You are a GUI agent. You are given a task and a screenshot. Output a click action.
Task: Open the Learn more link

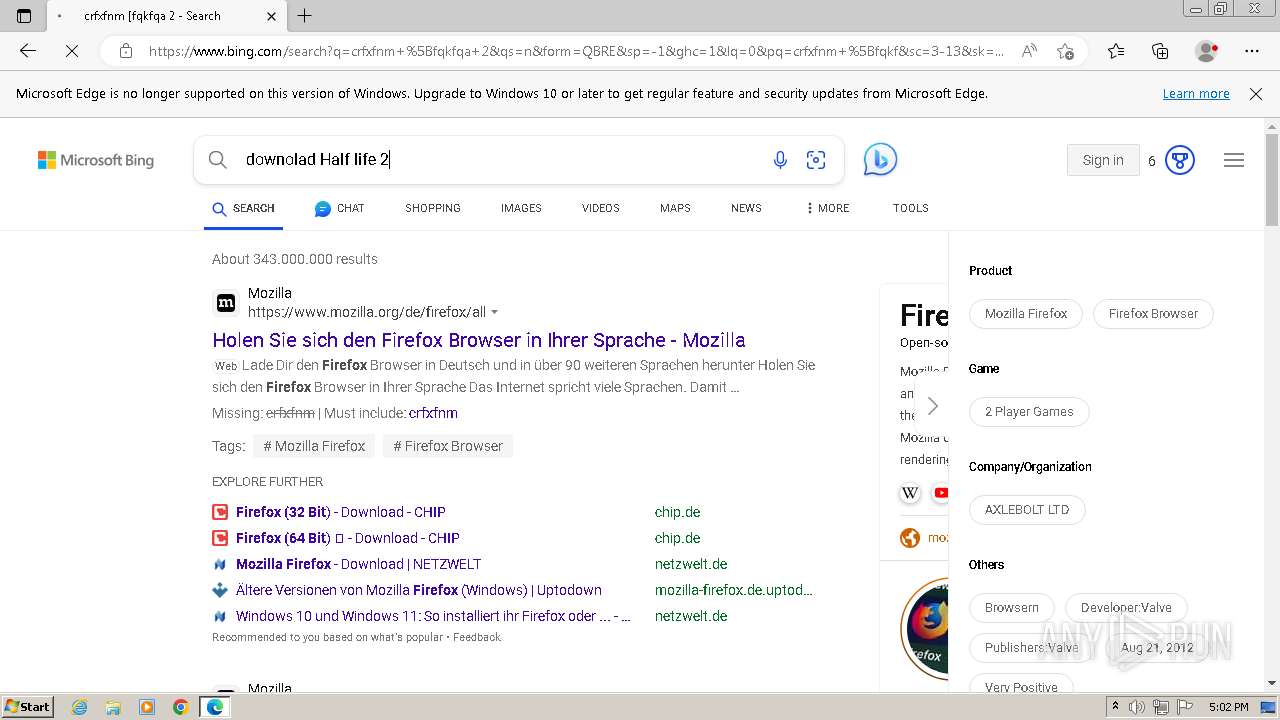click(x=1196, y=94)
